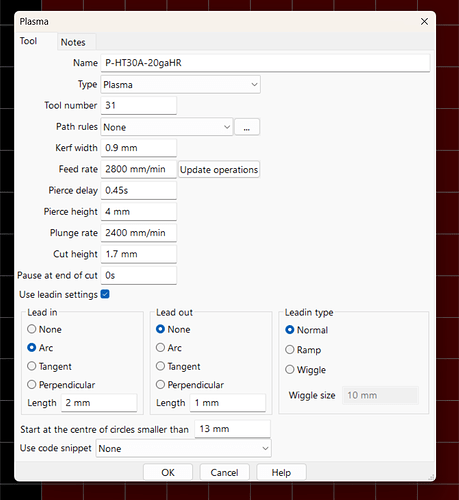Choose Arc for Lead out
This screenshot has width=459, height=500.
tap(160, 348)
